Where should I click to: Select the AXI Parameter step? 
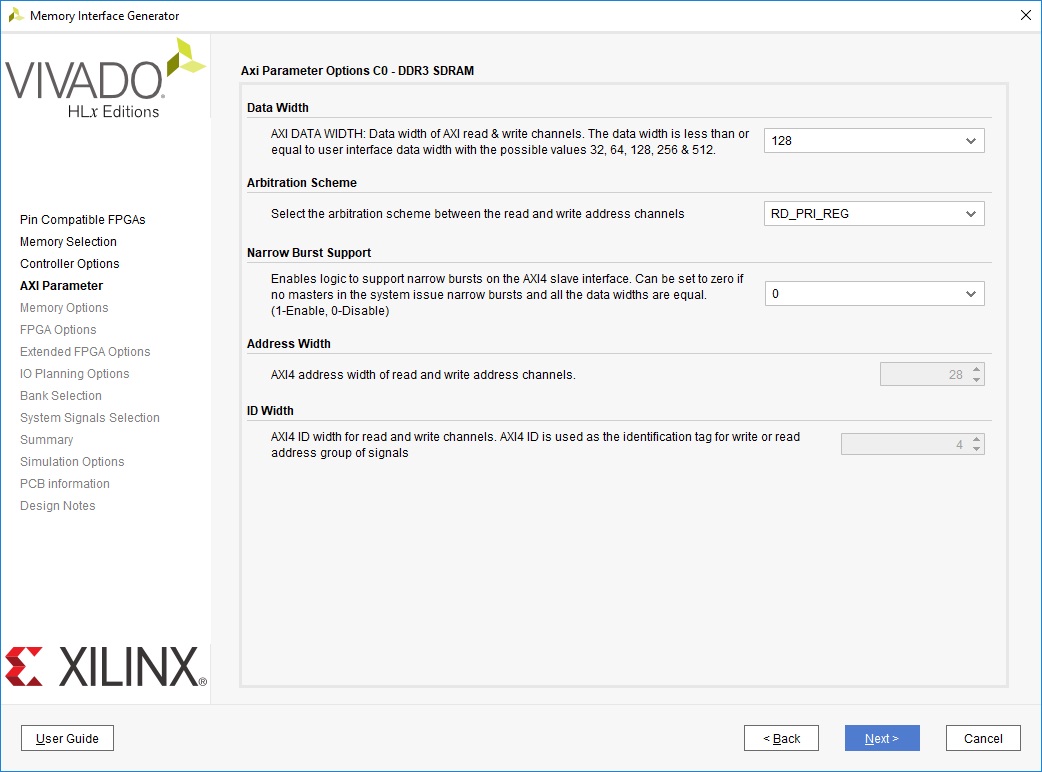[61, 286]
